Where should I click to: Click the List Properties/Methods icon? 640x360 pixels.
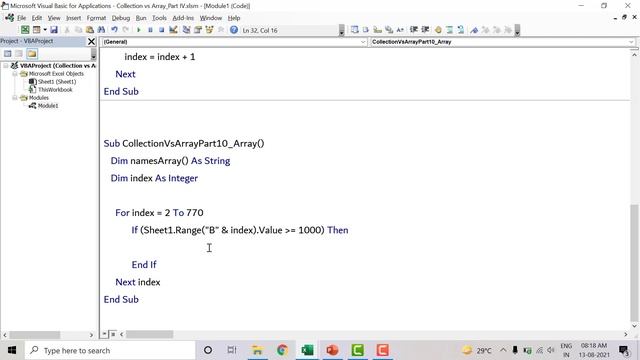(354, 30)
